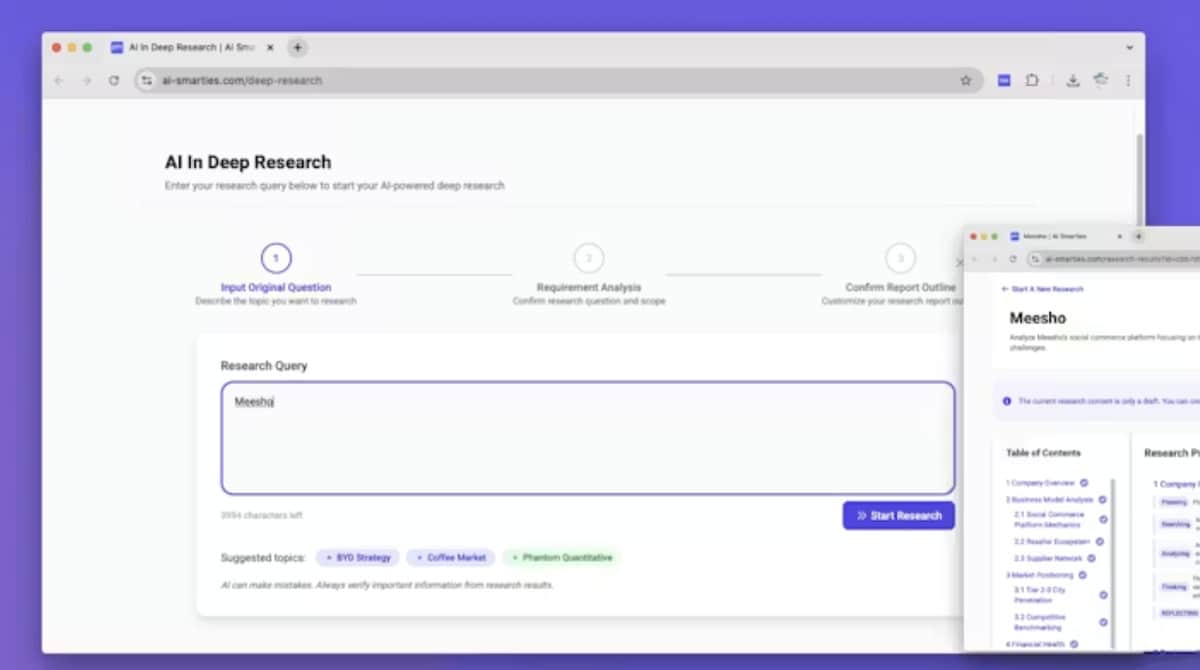Click the Meesho report title

pyautogui.click(x=1037, y=318)
